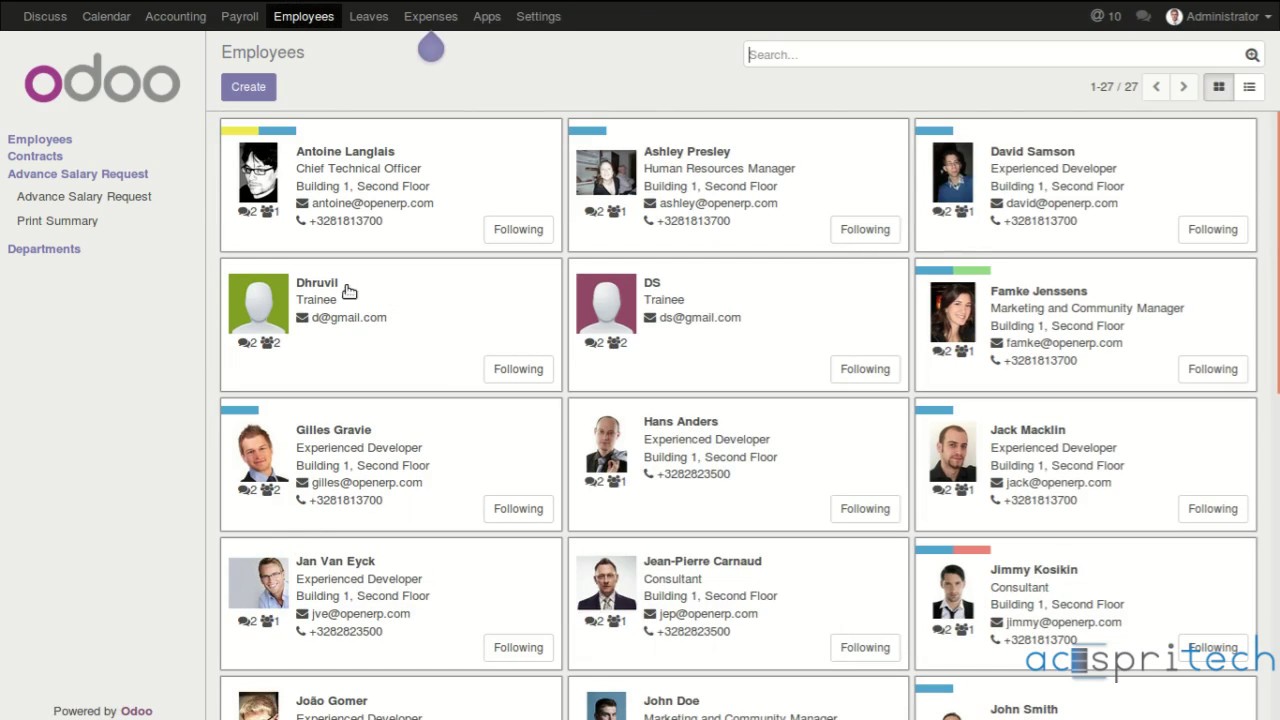Viewport: 1280px width, 720px height.
Task: Click 1-27 / 27 pager text
Action: [x=1114, y=87]
